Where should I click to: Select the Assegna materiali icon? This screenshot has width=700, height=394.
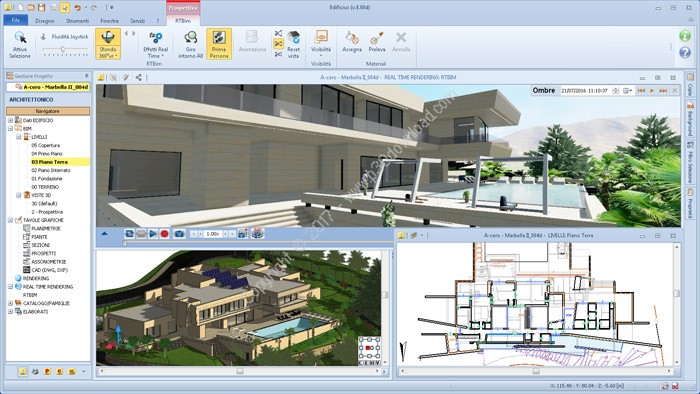352,38
